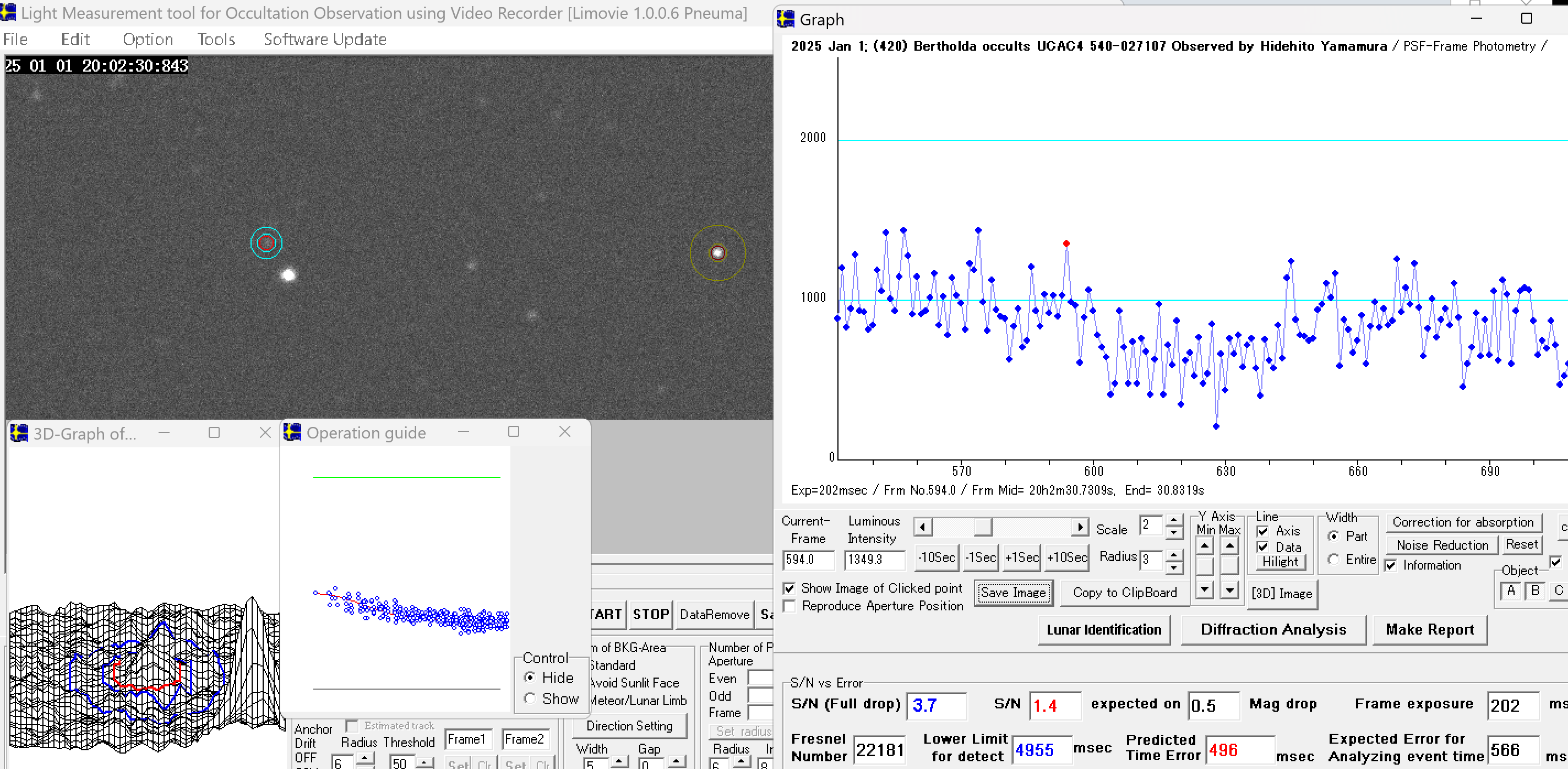The image size is (1568, 769).
Task: Click the Diffraction Analysis button
Action: tap(1273, 630)
